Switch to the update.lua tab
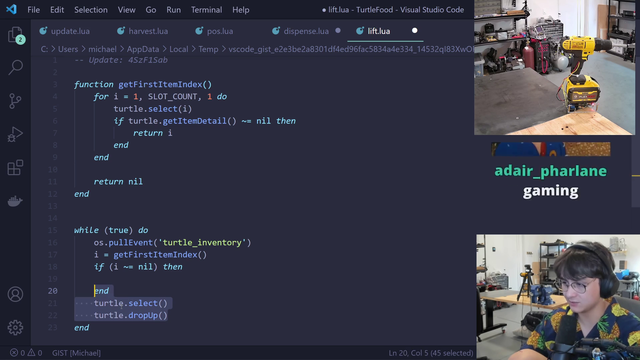The width and height of the screenshot is (640, 360). [x=64, y=31]
